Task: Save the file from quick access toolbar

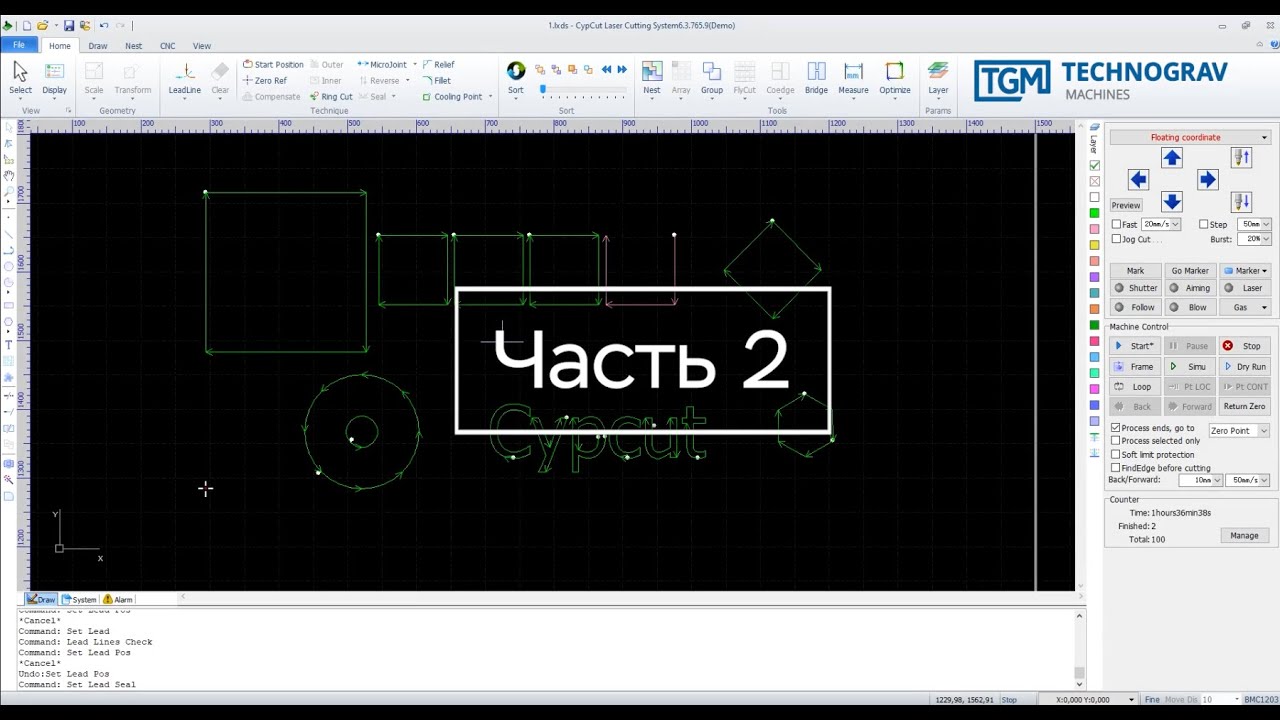Action: point(69,25)
